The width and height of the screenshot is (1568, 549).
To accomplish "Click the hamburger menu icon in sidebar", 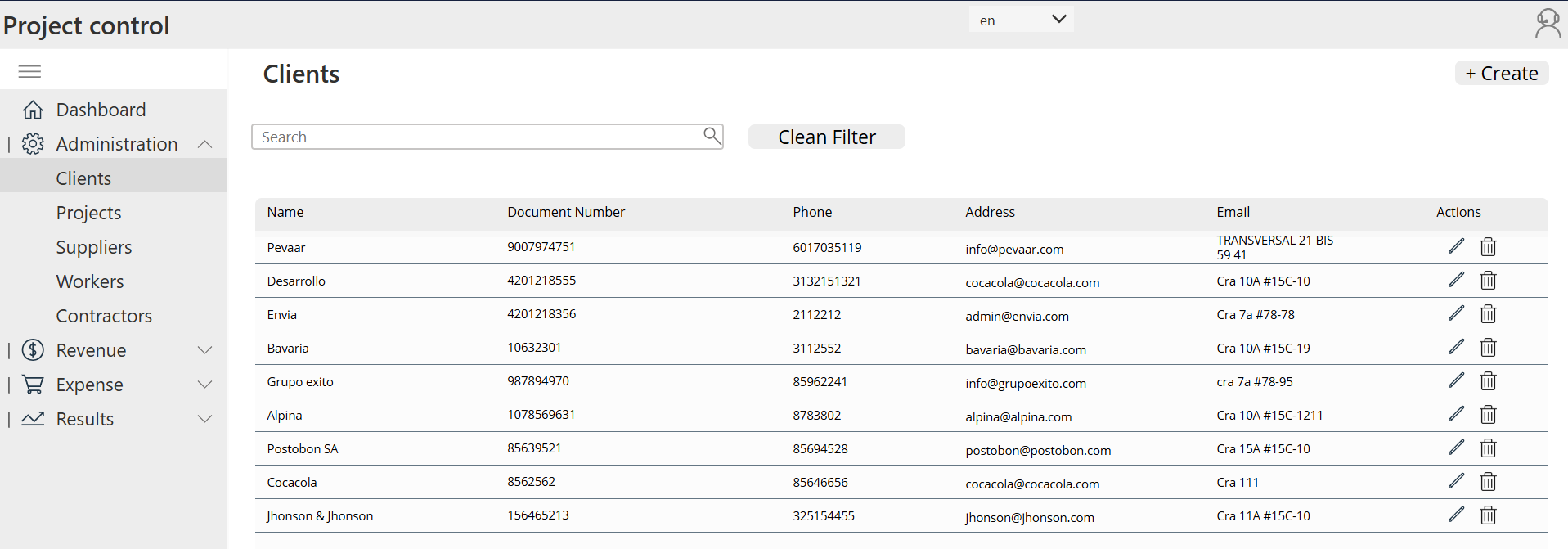I will [29, 72].
